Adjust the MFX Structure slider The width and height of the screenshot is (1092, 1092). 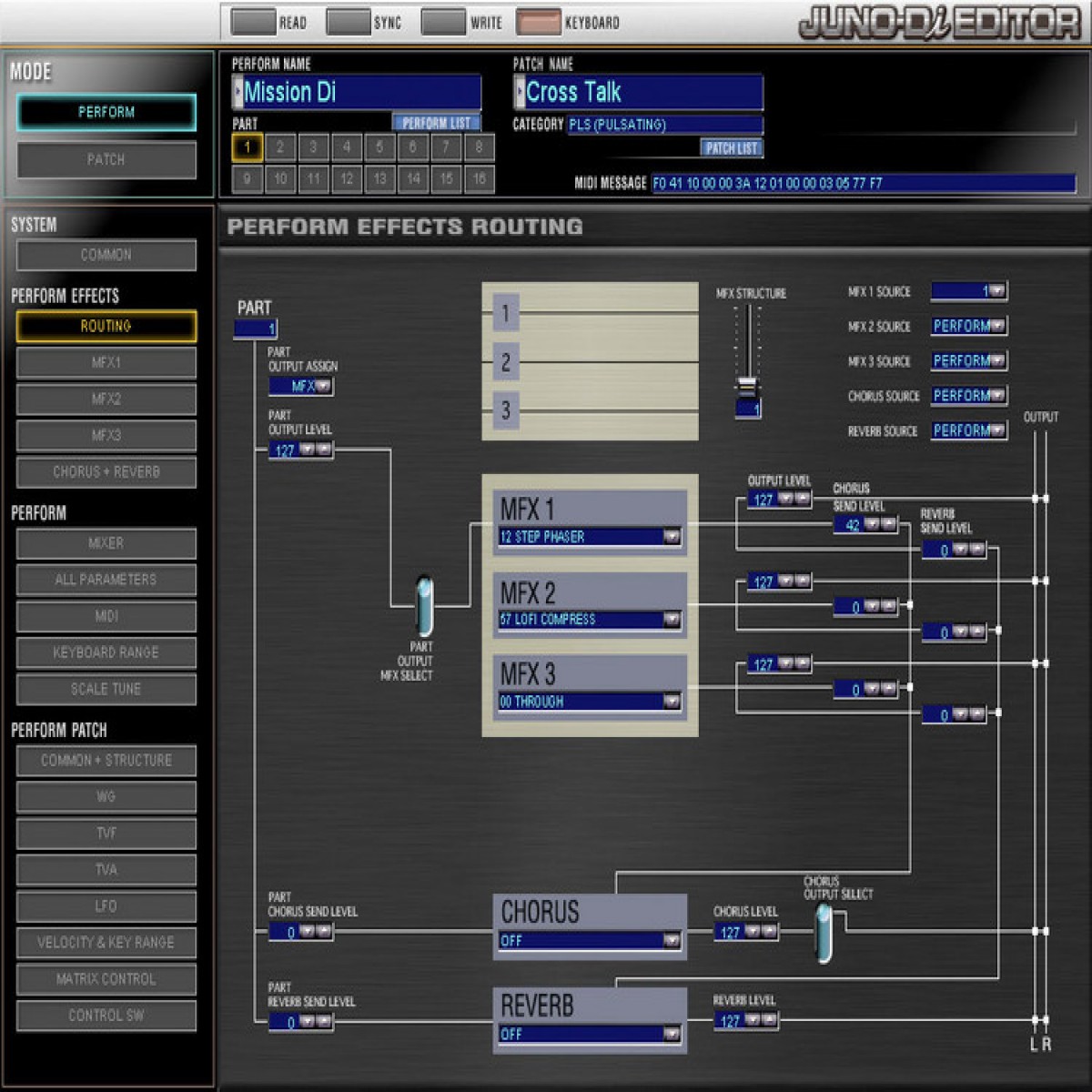(x=747, y=385)
